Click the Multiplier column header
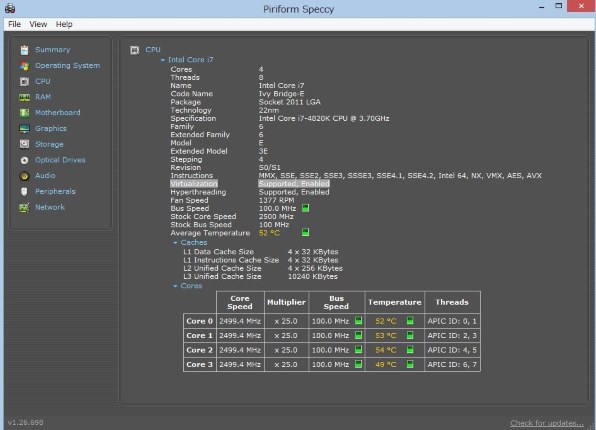 (286, 302)
